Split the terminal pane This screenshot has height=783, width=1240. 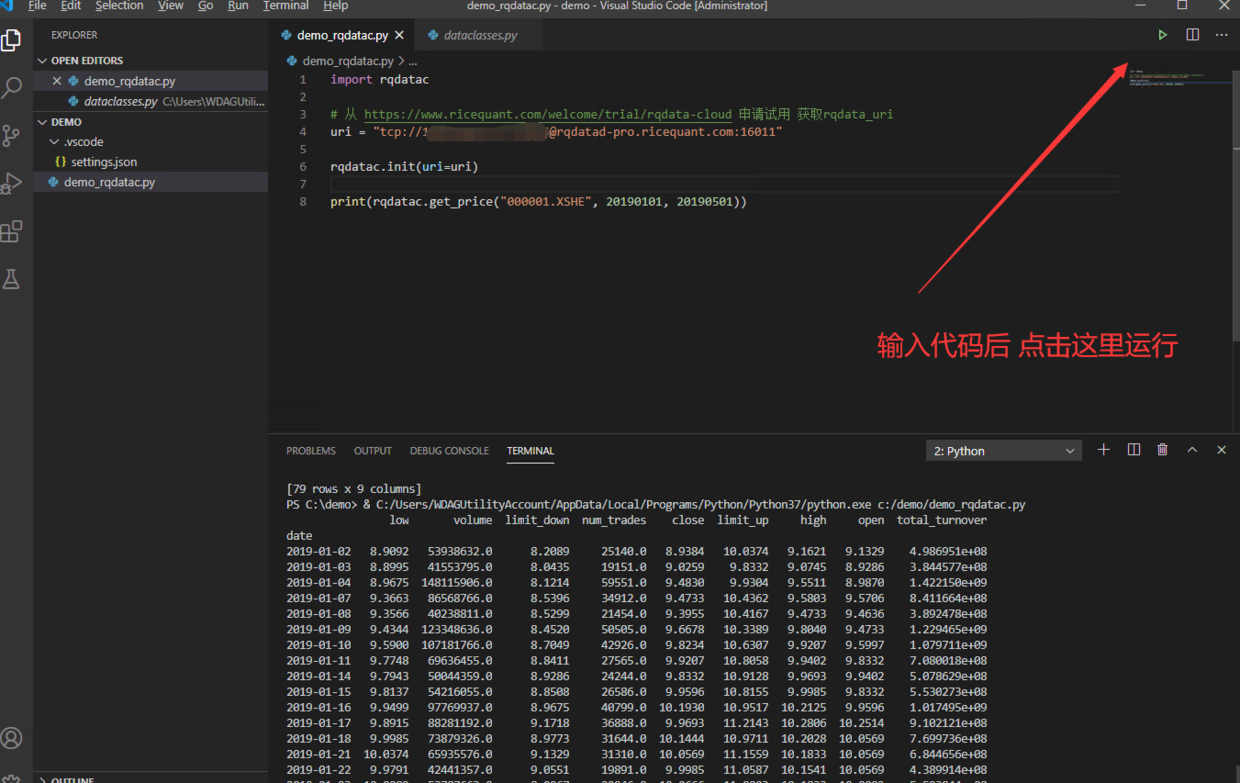point(1133,450)
